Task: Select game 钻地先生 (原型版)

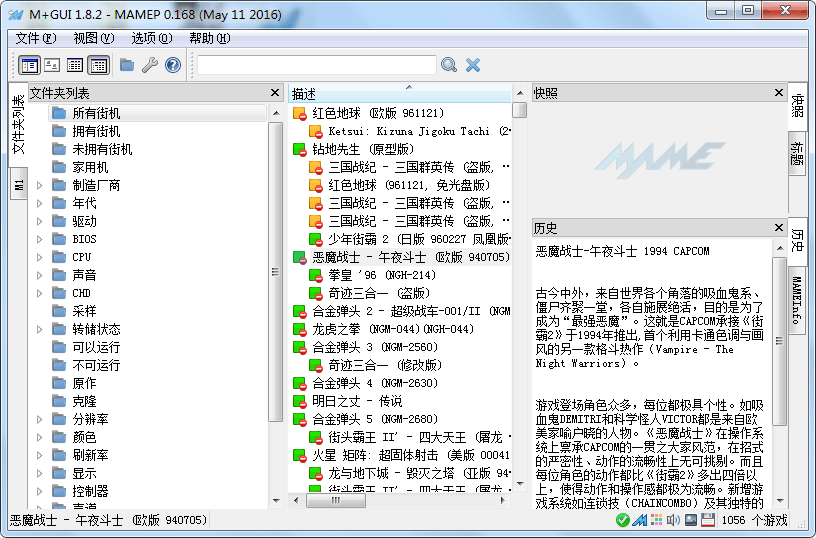Action: coord(363,149)
